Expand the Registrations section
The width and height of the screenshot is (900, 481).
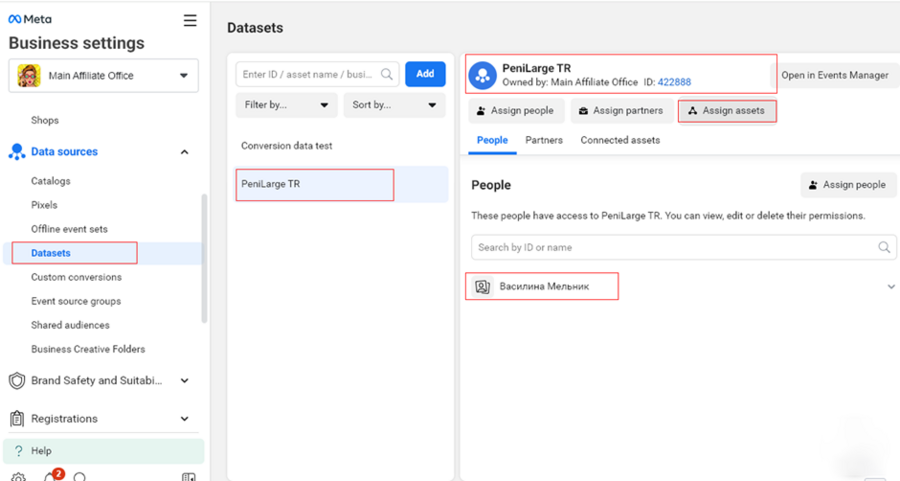point(184,419)
